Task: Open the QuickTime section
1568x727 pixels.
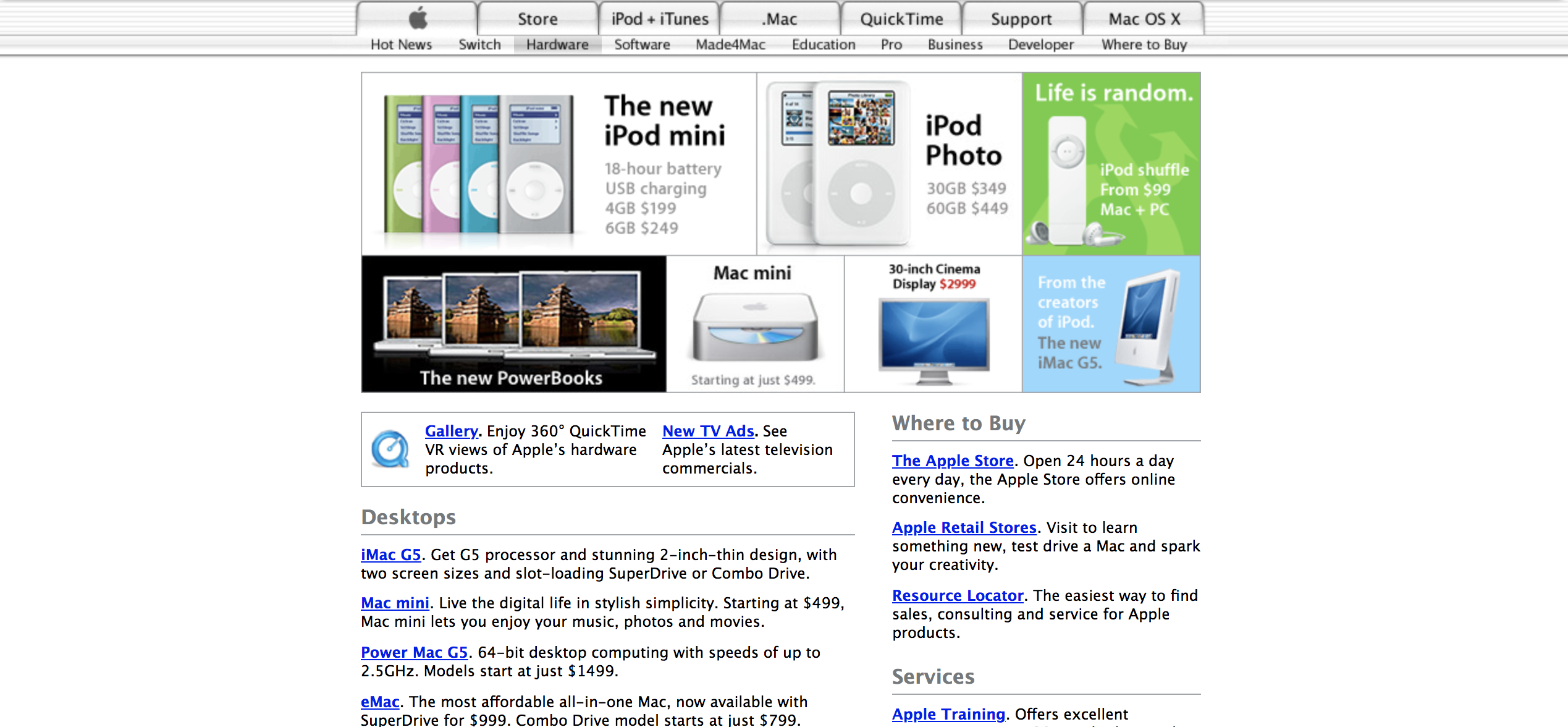Action: coord(901,19)
